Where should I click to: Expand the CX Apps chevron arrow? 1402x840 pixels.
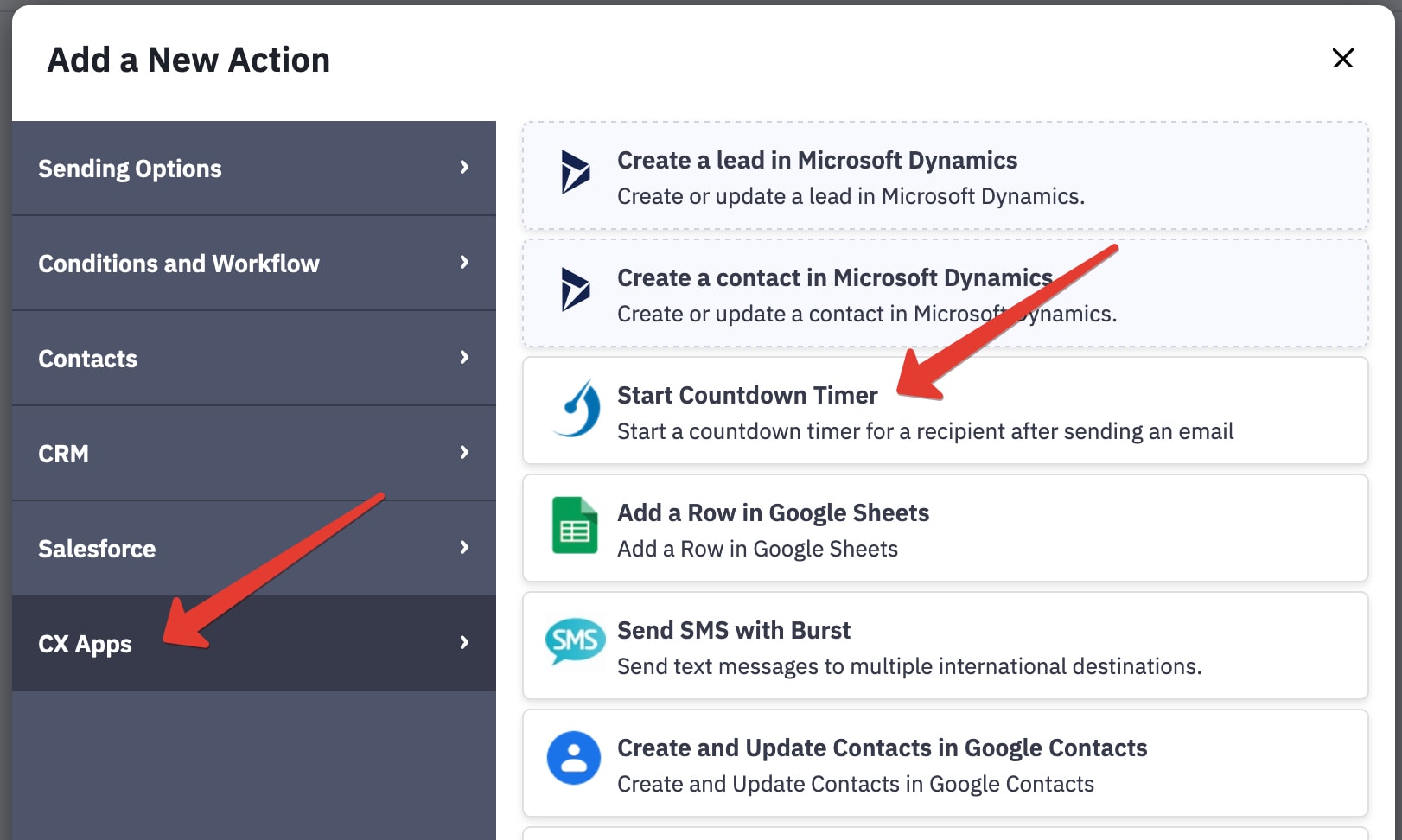coord(464,643)
